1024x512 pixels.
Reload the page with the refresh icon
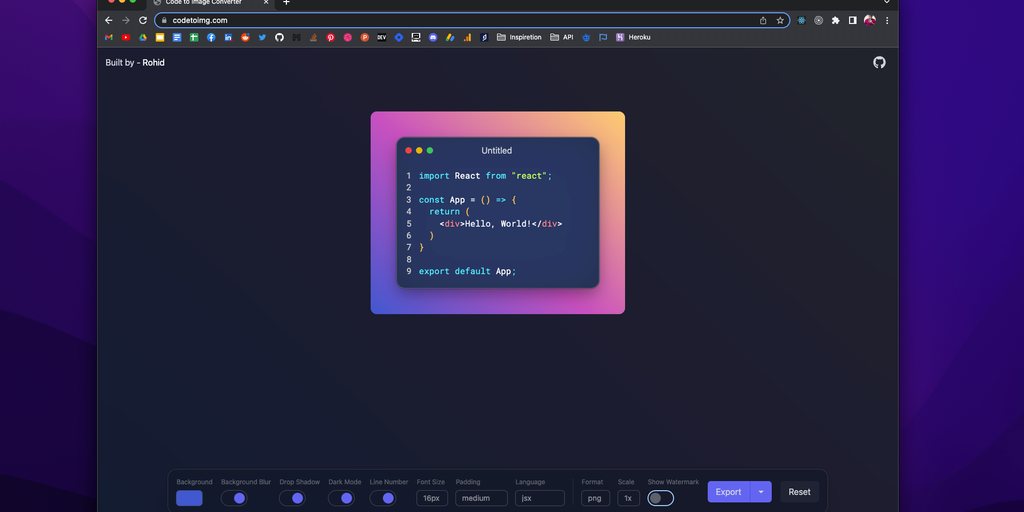[143, 20]
